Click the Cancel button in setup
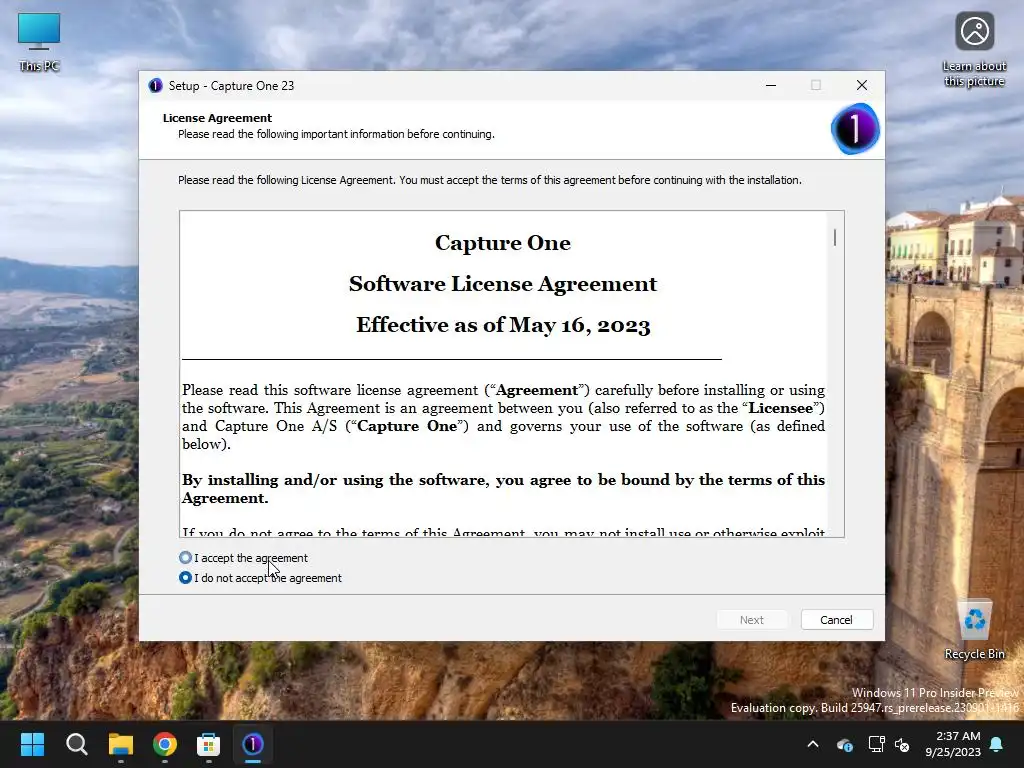1024x768 pixels. (x=837, y=620)
